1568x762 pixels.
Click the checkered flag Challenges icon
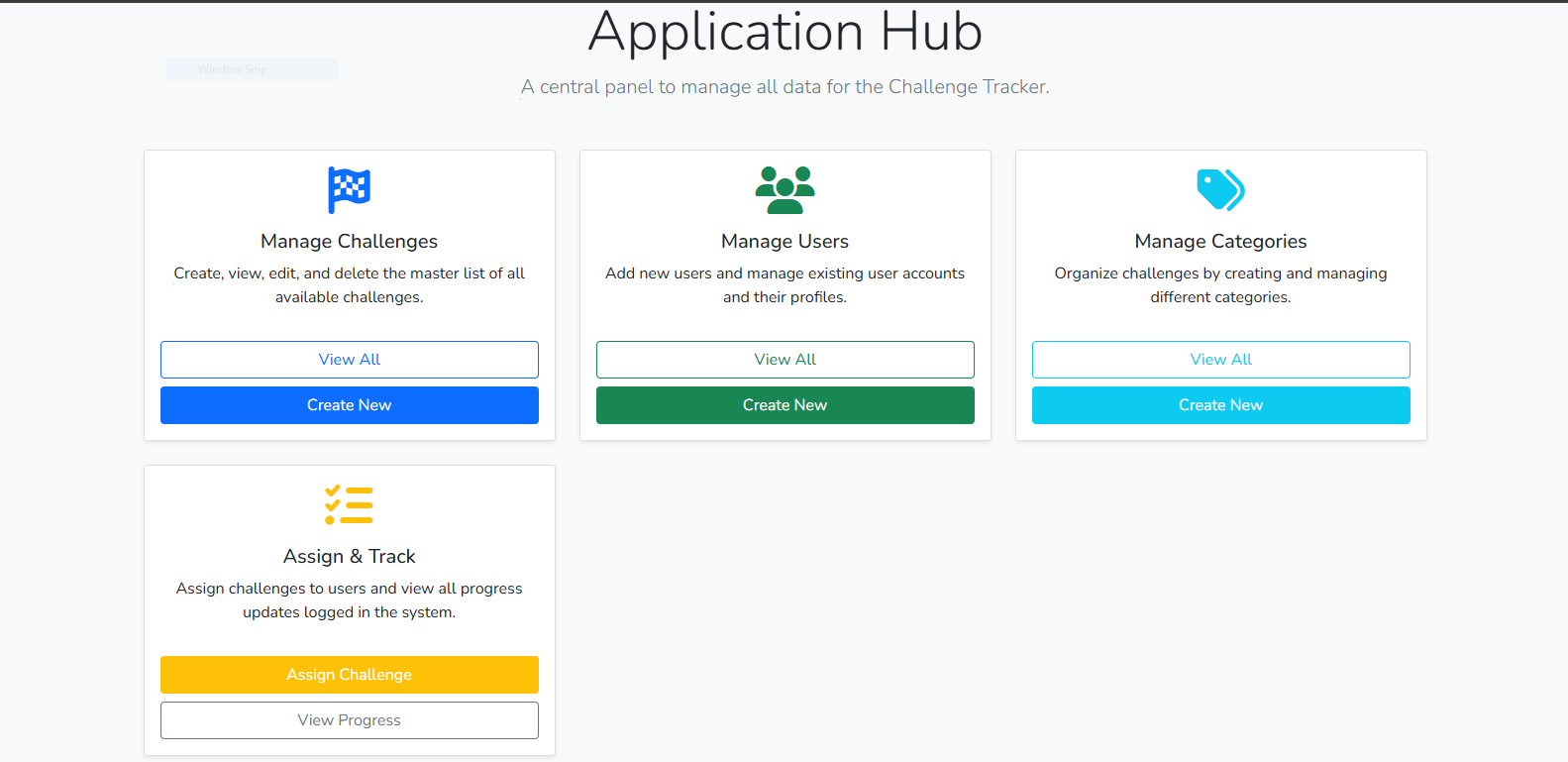tap(349, 189)
